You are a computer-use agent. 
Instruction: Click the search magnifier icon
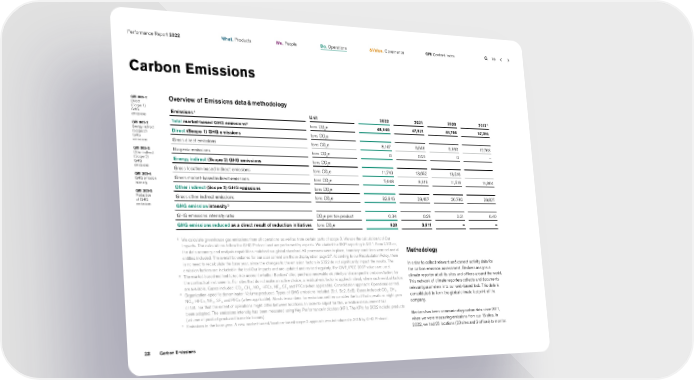pos(486,58)
